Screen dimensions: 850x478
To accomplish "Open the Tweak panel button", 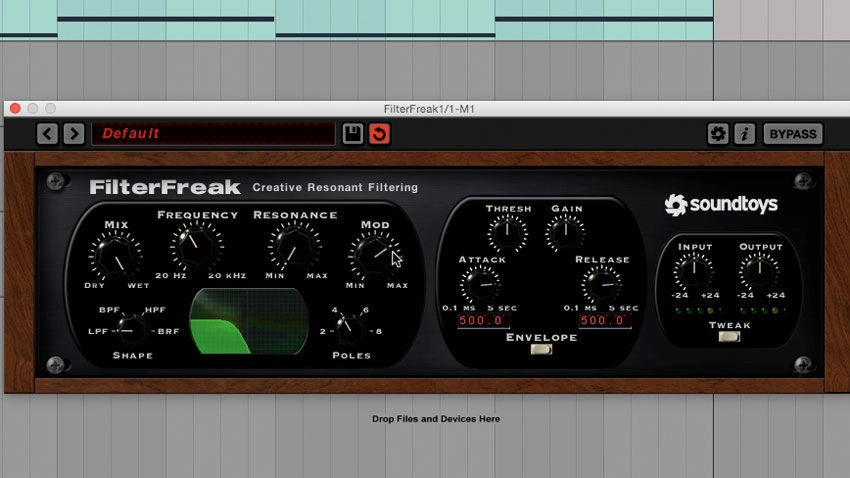I will click(x=729, y=337).
